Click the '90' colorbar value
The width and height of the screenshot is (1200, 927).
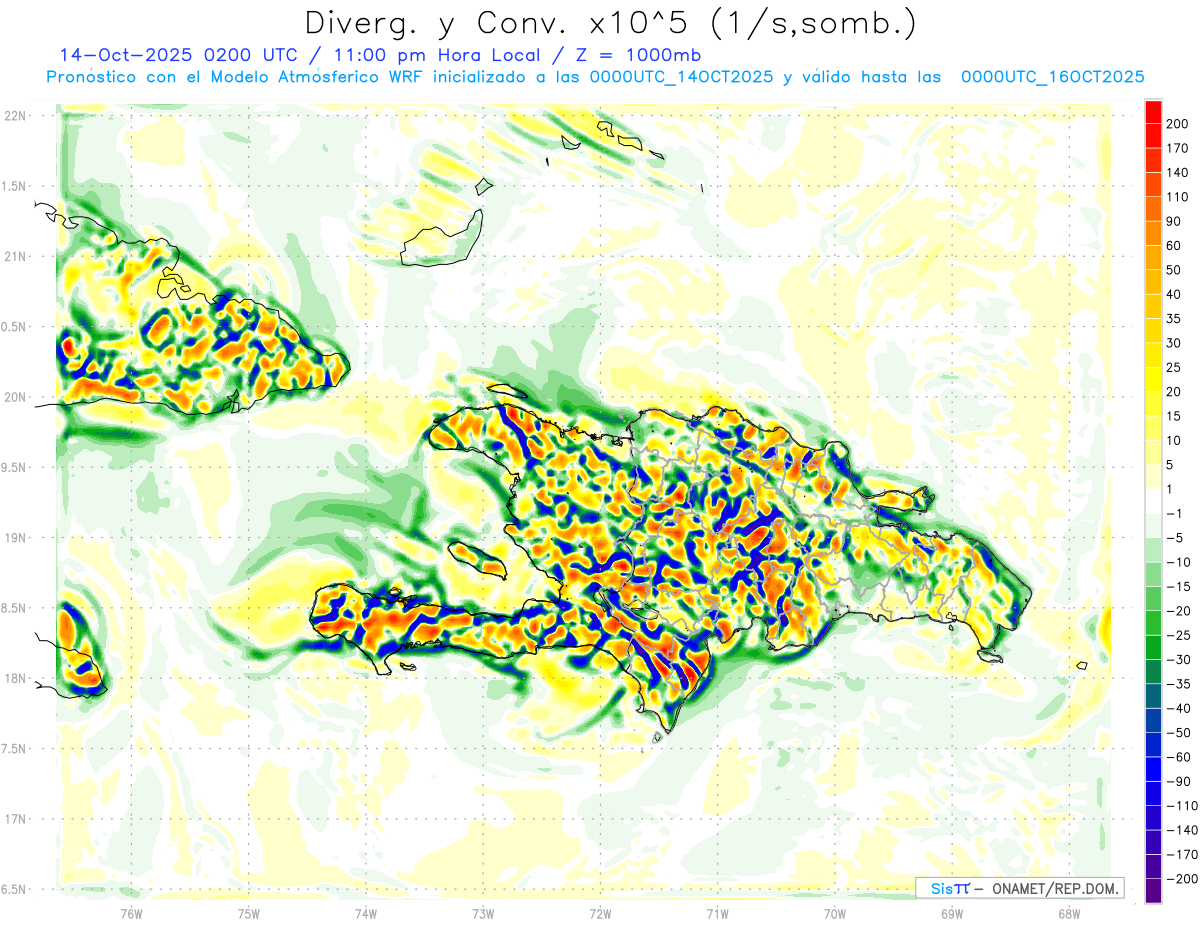click(x=1174, y=221)
